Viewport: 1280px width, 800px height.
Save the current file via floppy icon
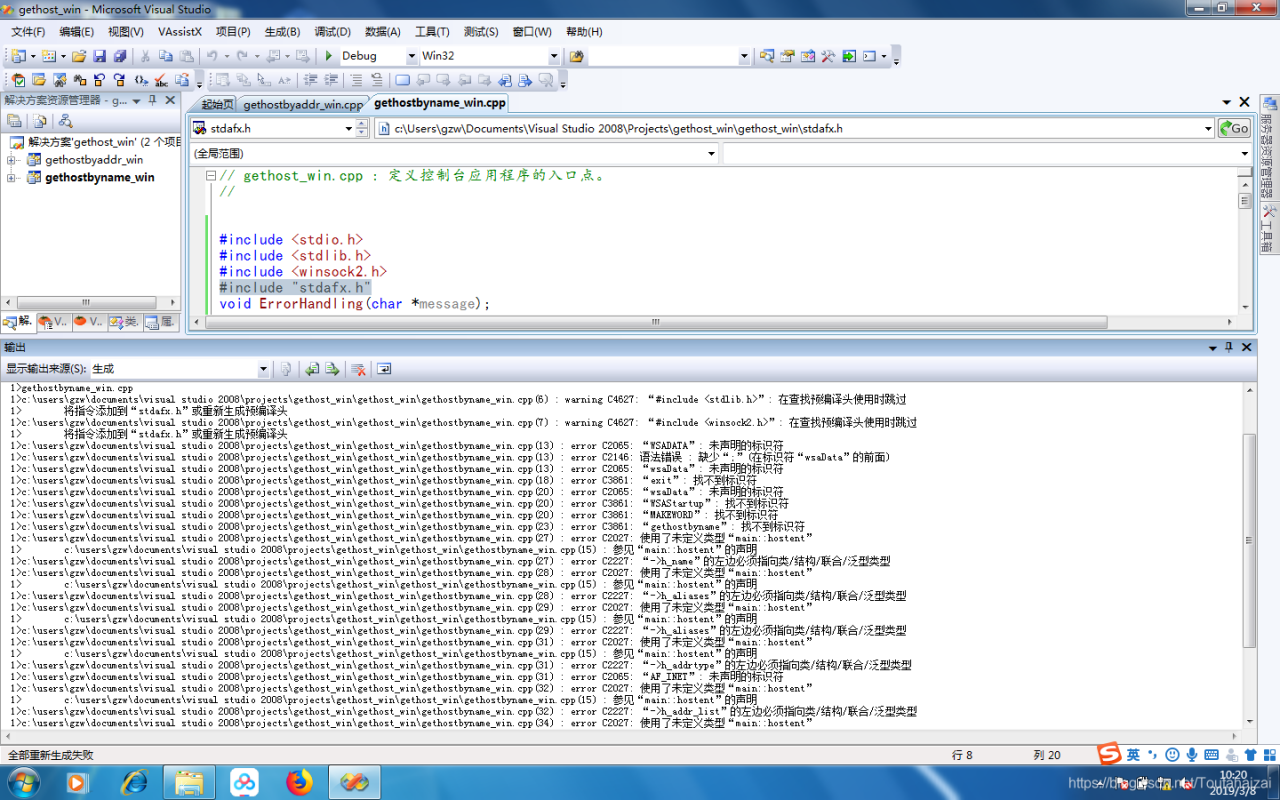pos(100,56)
